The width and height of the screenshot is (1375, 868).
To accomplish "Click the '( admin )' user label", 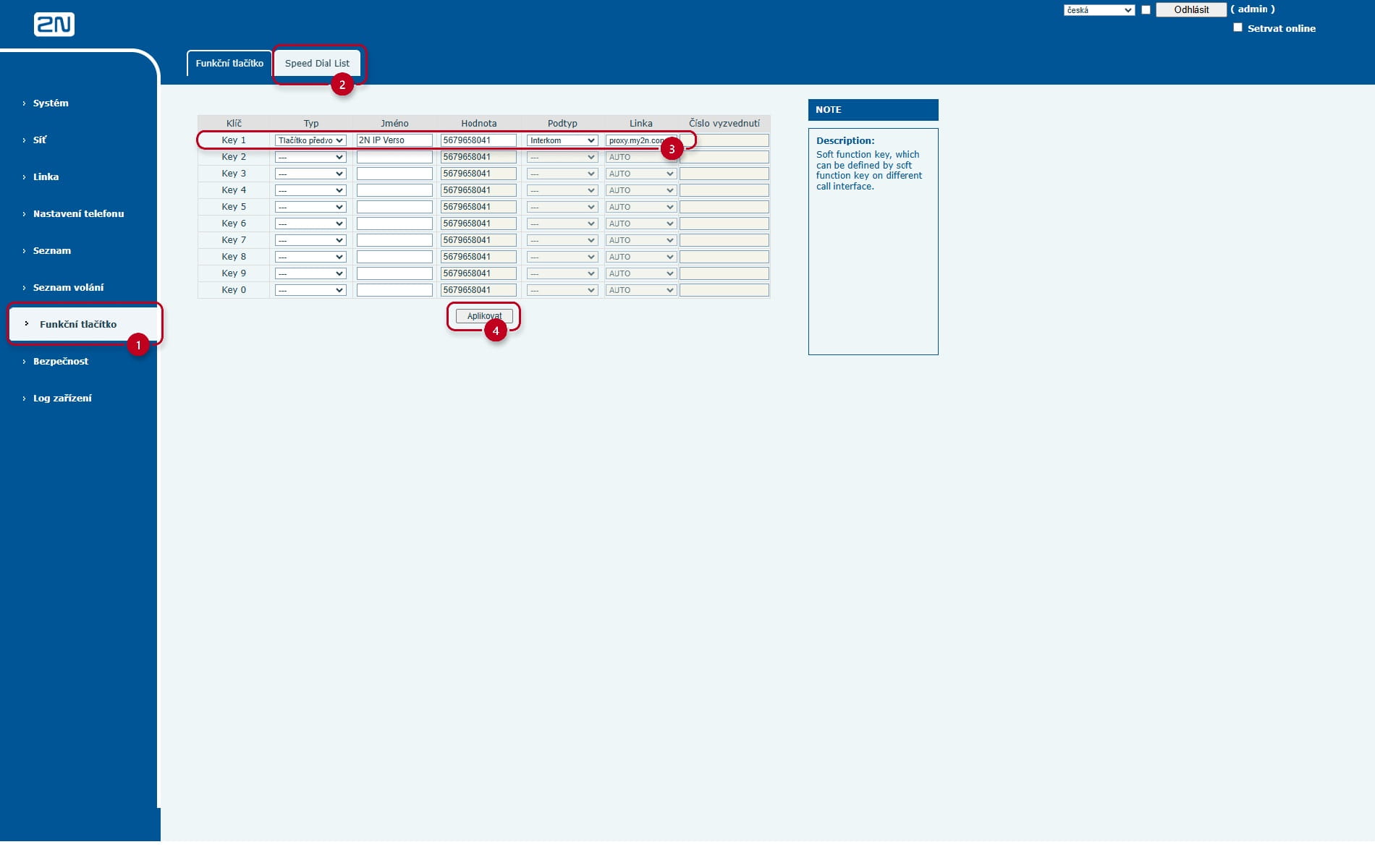I will (1253, 9).
